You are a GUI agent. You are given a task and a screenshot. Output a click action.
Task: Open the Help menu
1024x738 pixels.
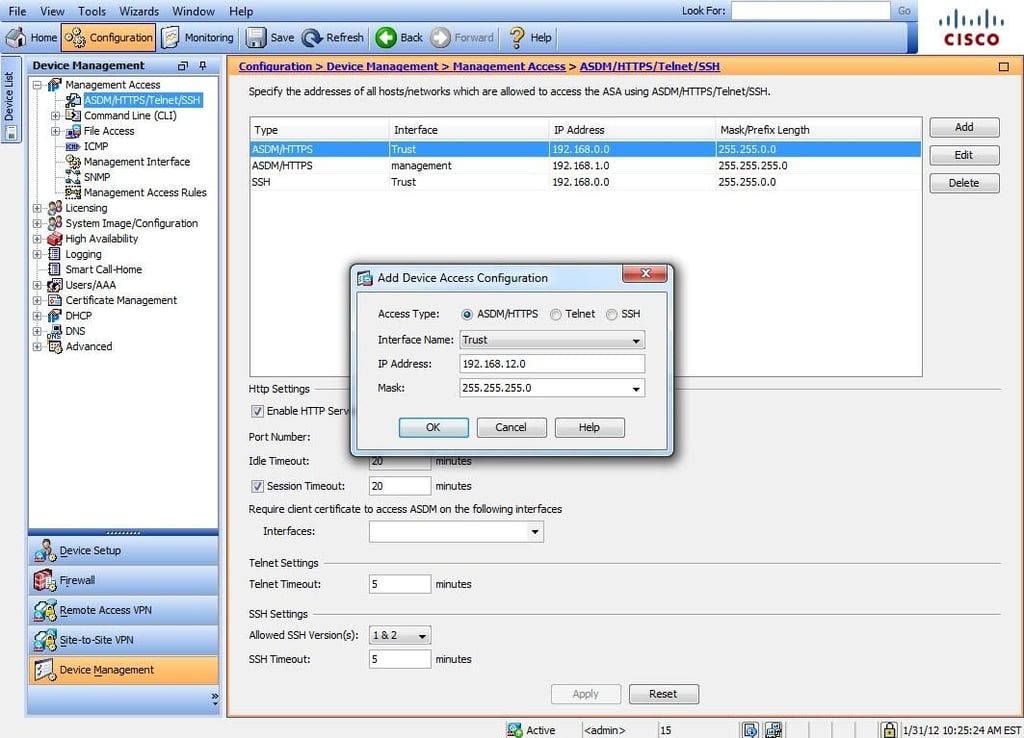coord(241,11)
